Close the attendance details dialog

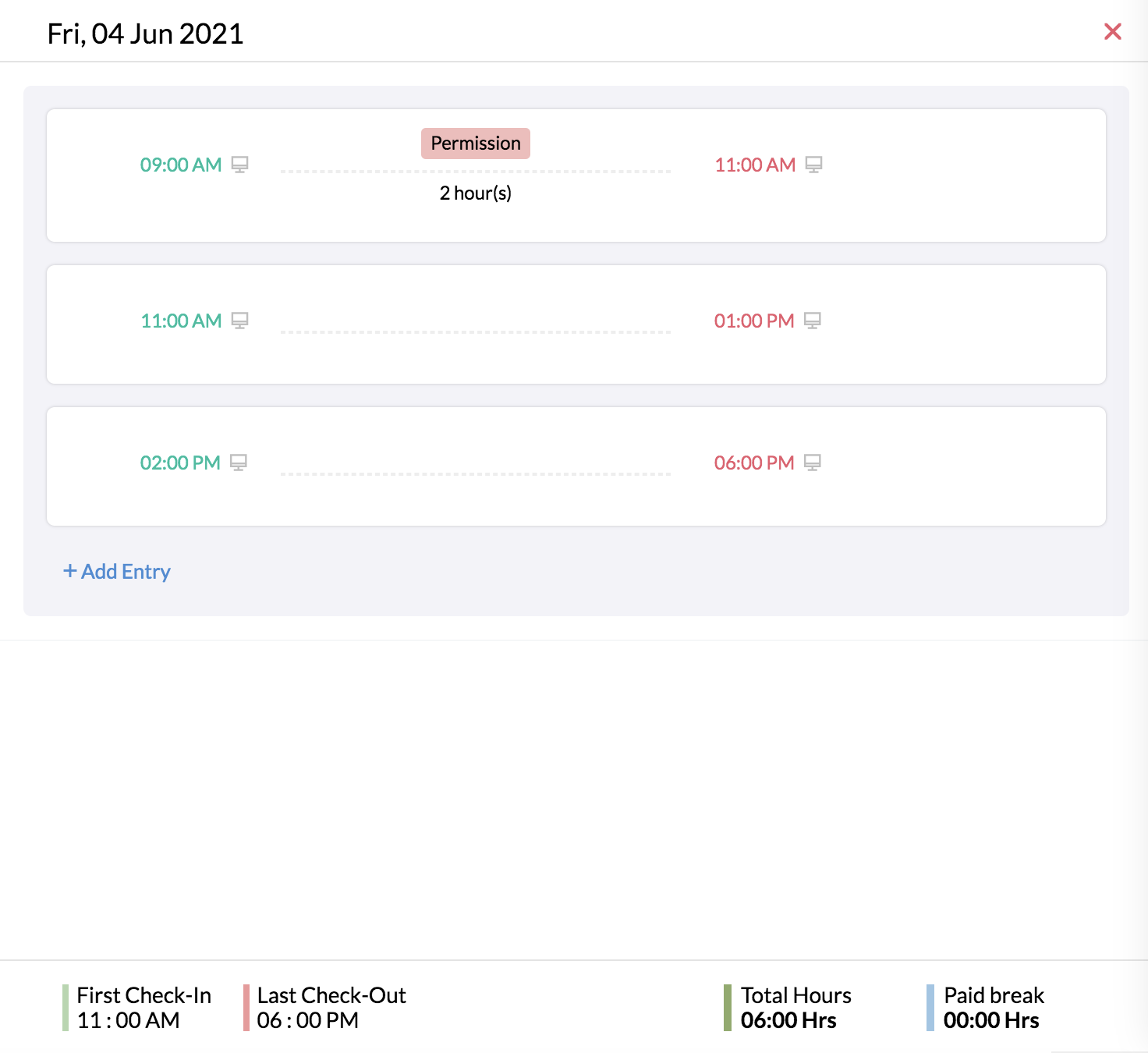[1113, 32]
